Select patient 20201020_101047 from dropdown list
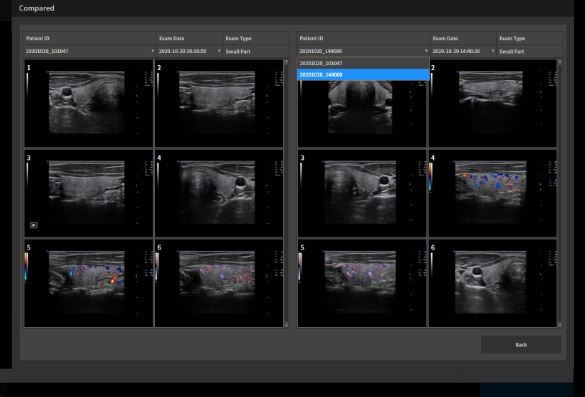 coord(363,63)
